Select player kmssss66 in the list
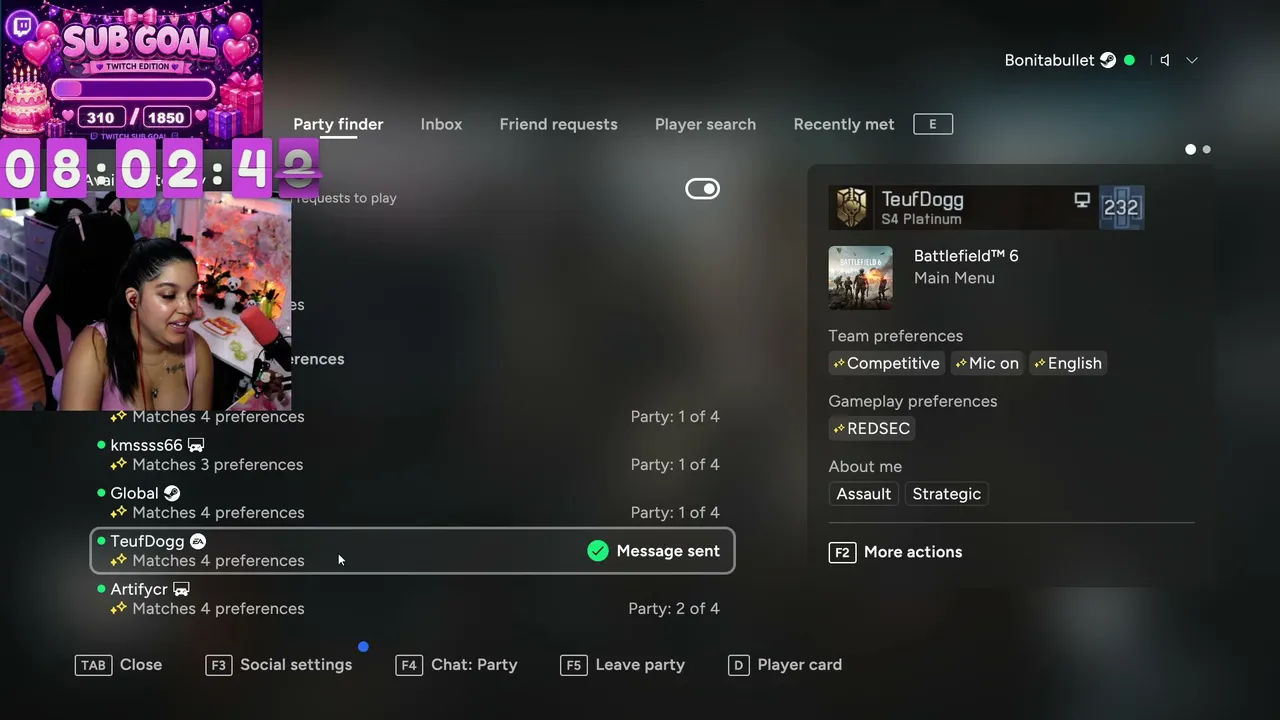 (x=410, y=455)
